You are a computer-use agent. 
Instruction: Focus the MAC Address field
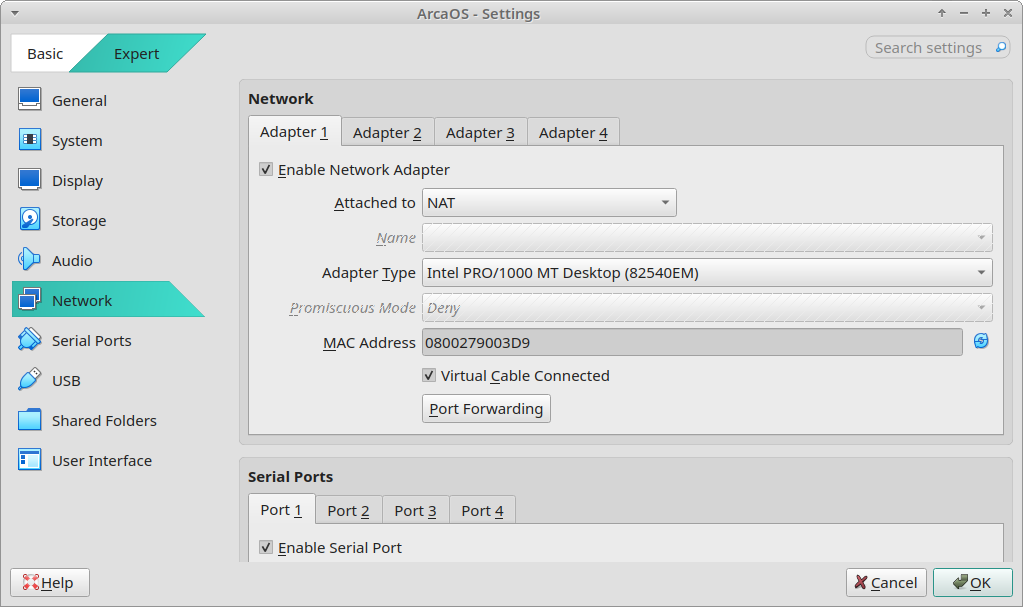coord(692,342)
